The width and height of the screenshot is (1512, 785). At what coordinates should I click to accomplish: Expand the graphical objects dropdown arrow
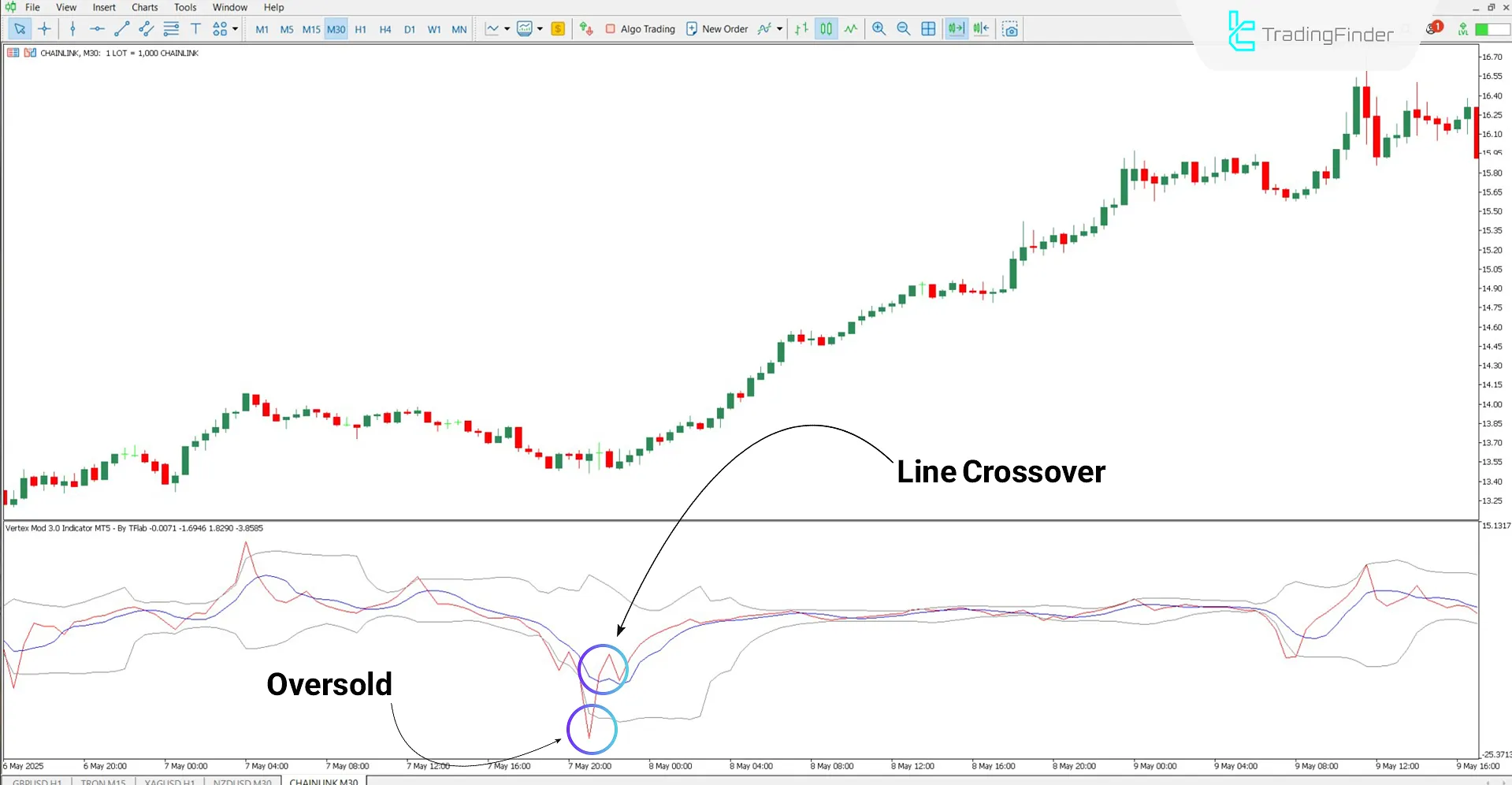click(x=235, y=29)
